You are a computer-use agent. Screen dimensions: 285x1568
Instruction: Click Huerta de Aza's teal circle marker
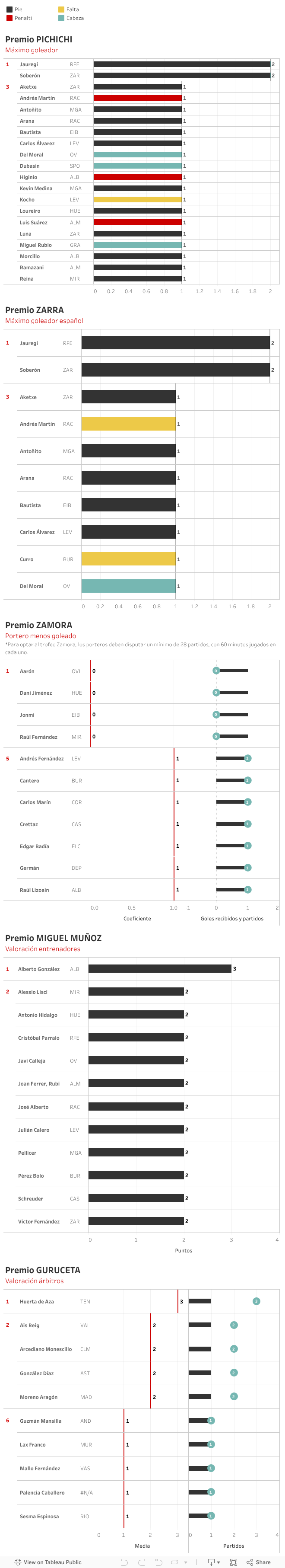pos(256,1301)
